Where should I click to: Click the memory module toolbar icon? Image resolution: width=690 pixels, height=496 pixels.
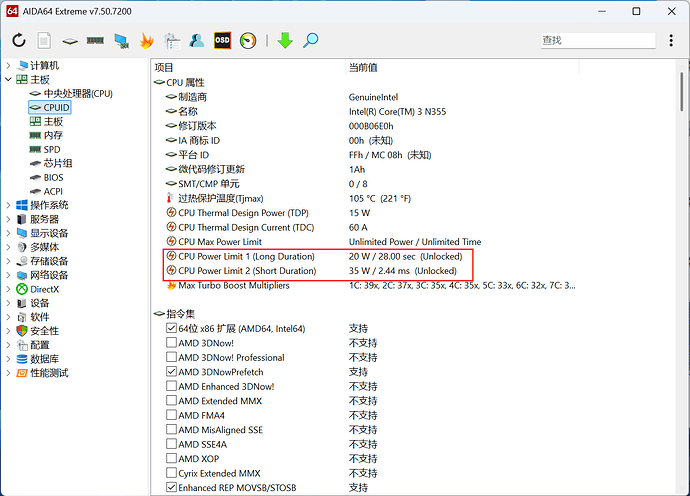95,41
